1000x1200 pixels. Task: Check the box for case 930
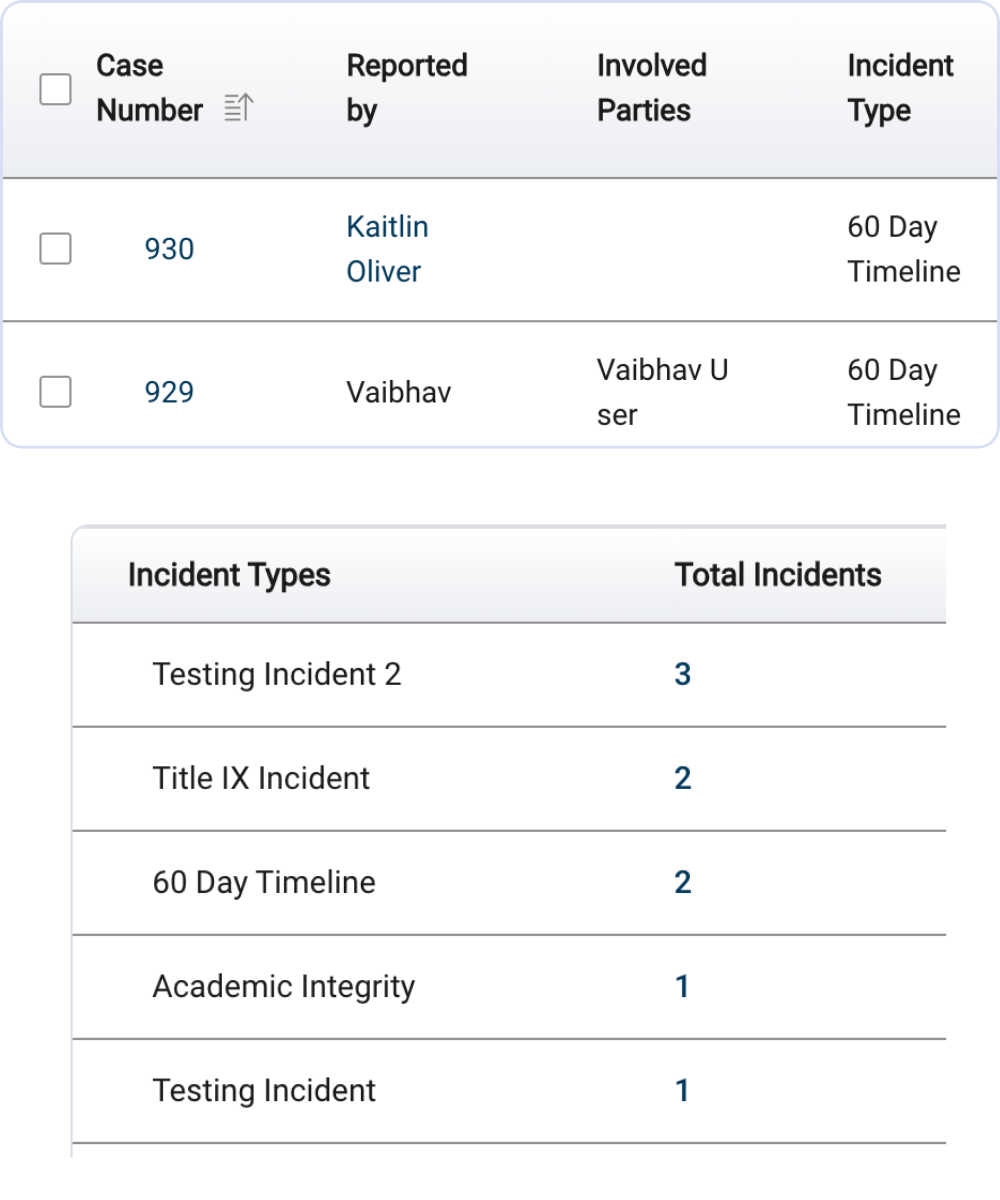tap(55, 249)
